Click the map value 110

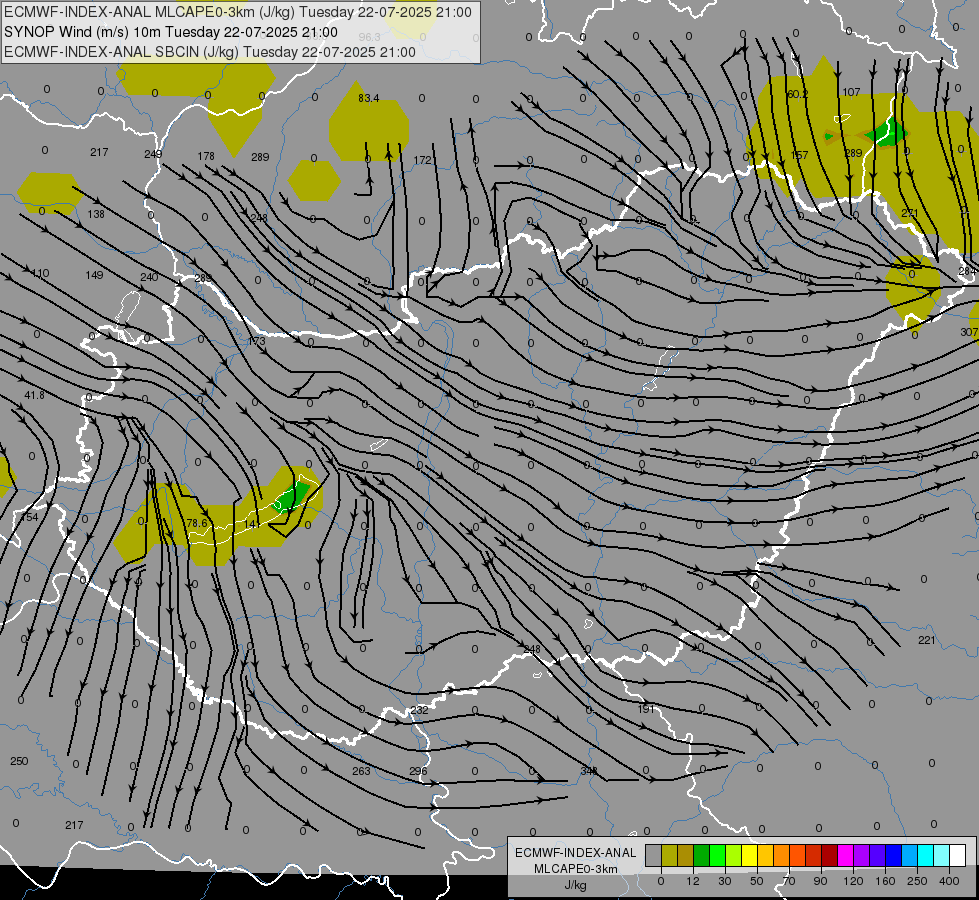tap(40, 274)
